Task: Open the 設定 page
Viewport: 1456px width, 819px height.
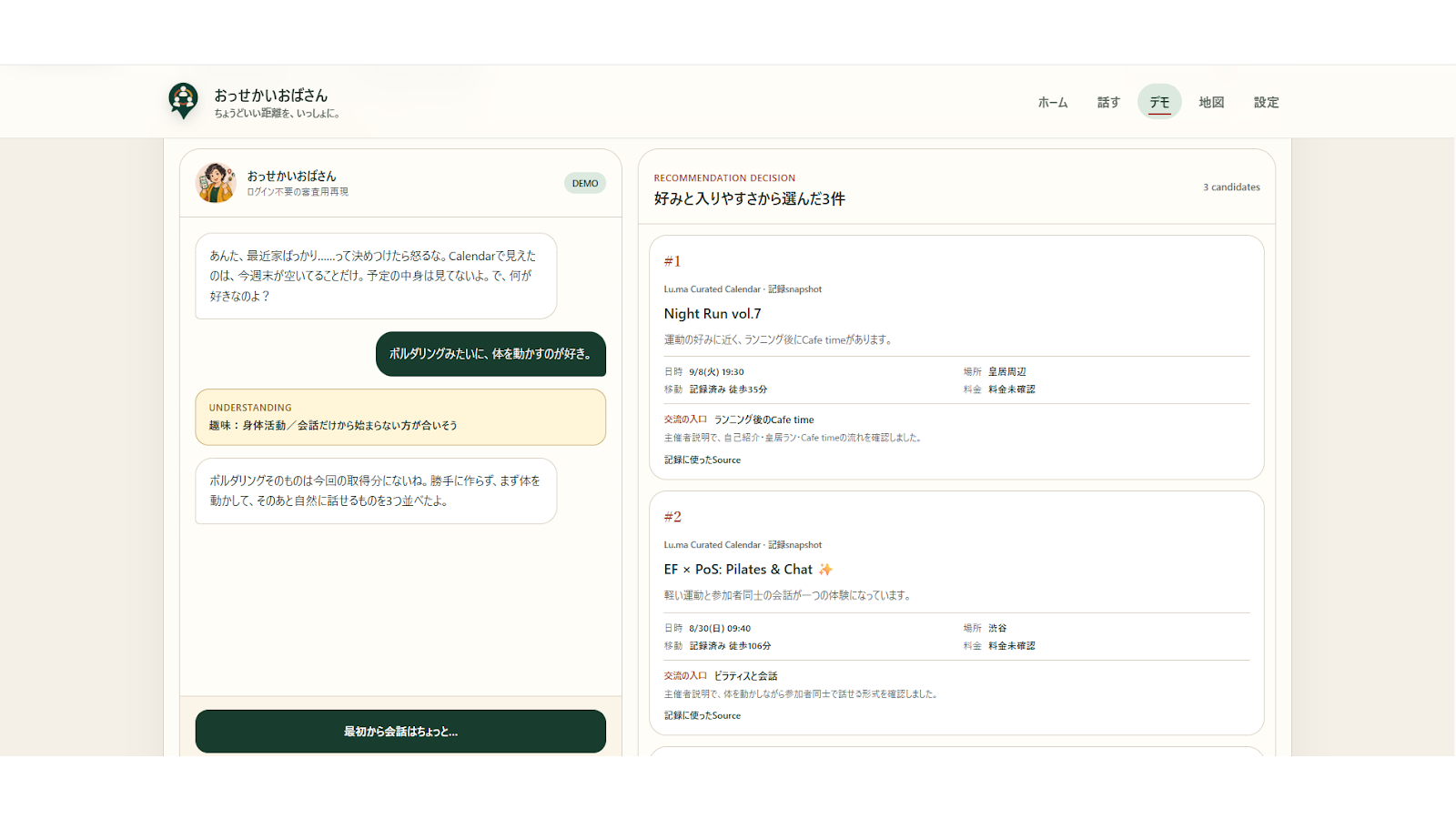Action: click(1266, 102)
